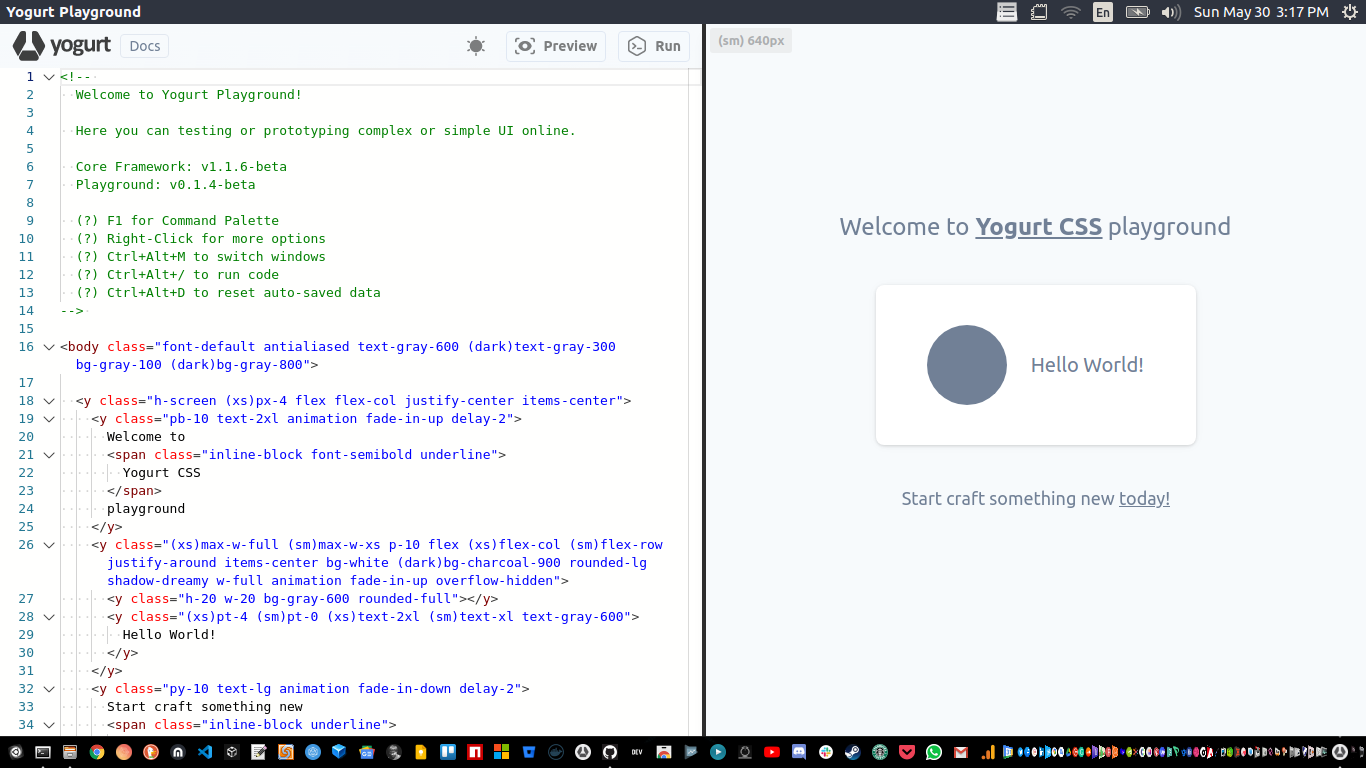
Task: Open the Preview panel
Action: click(555, 46)
